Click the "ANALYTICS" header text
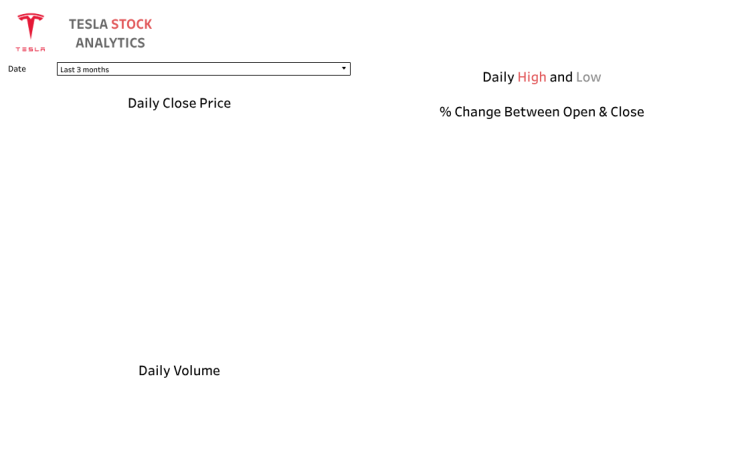 tap(110, 43)
